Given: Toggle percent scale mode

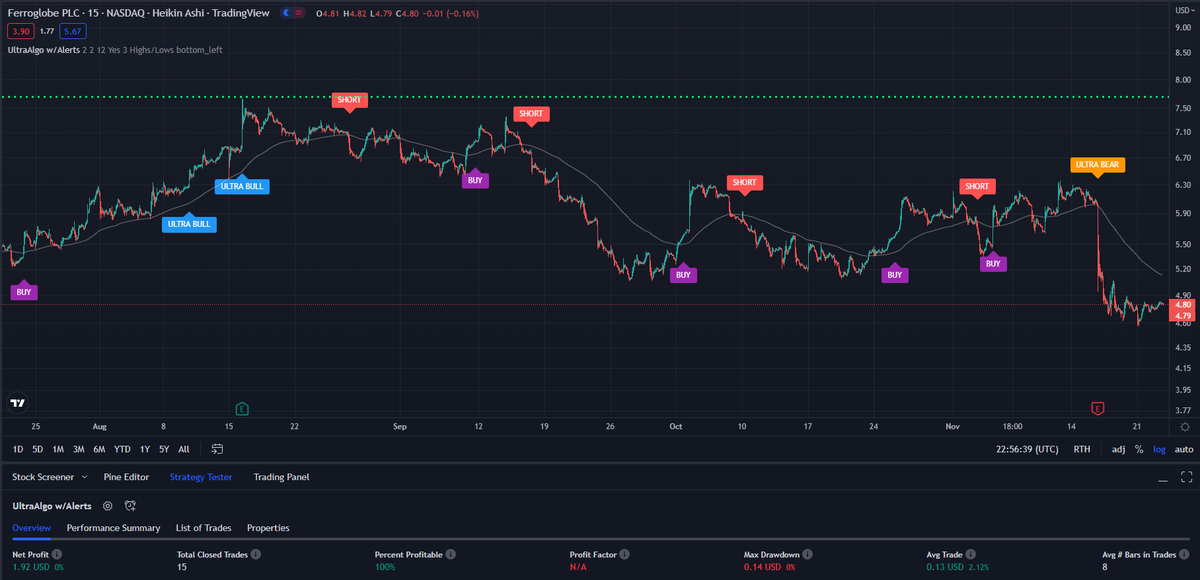Looking at the screenshot, I should [1139, 449].
